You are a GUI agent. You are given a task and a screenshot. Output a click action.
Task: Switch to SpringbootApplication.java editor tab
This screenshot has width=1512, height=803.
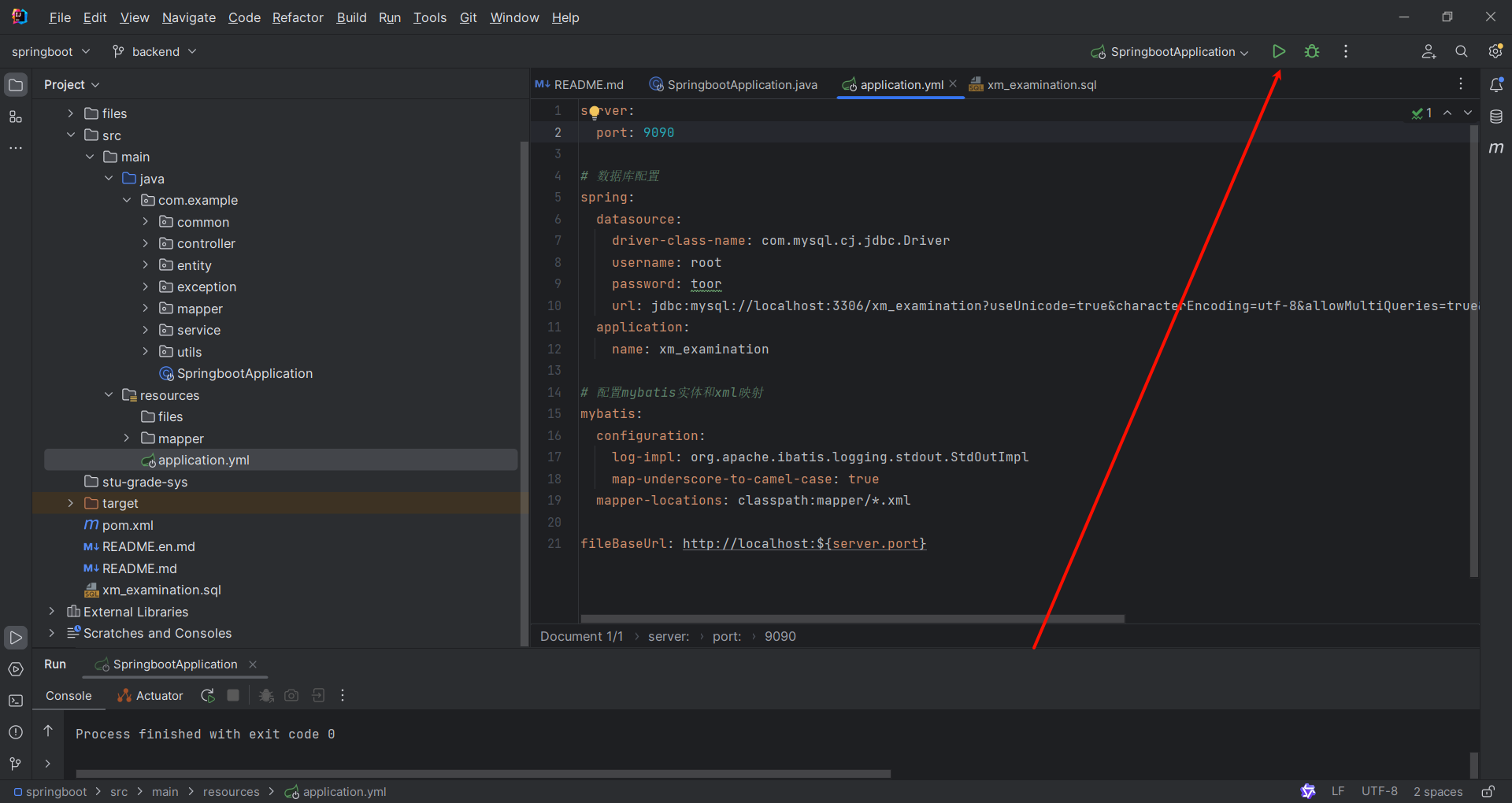coord(733,84)
